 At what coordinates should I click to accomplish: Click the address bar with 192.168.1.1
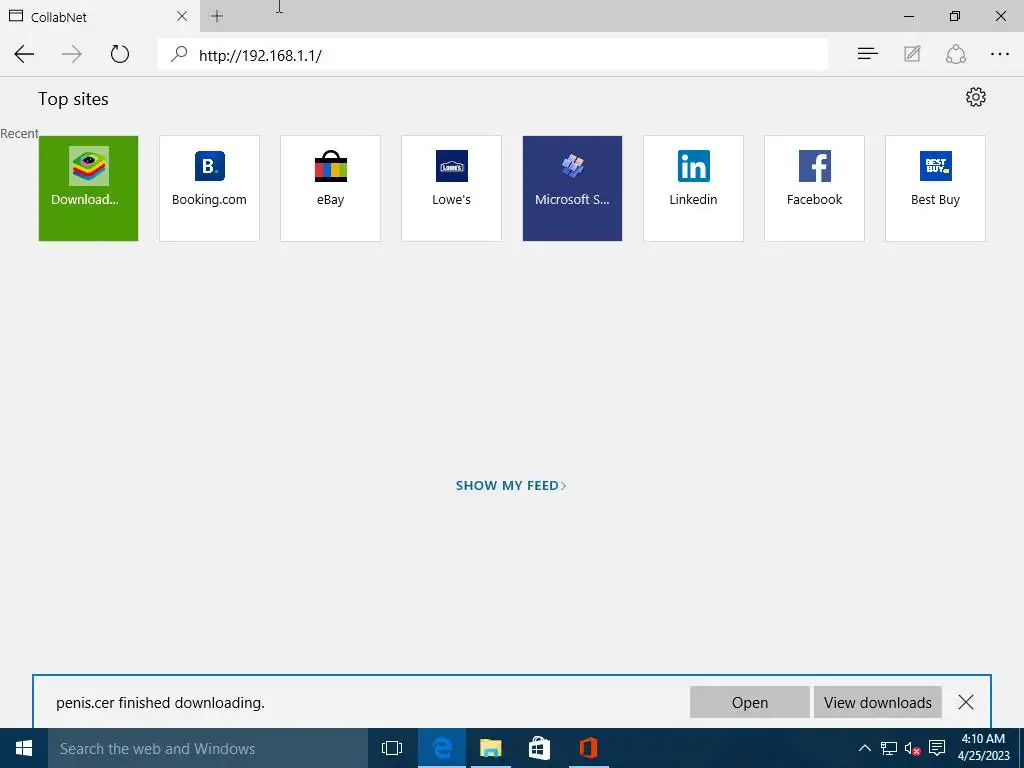(493, 54)
